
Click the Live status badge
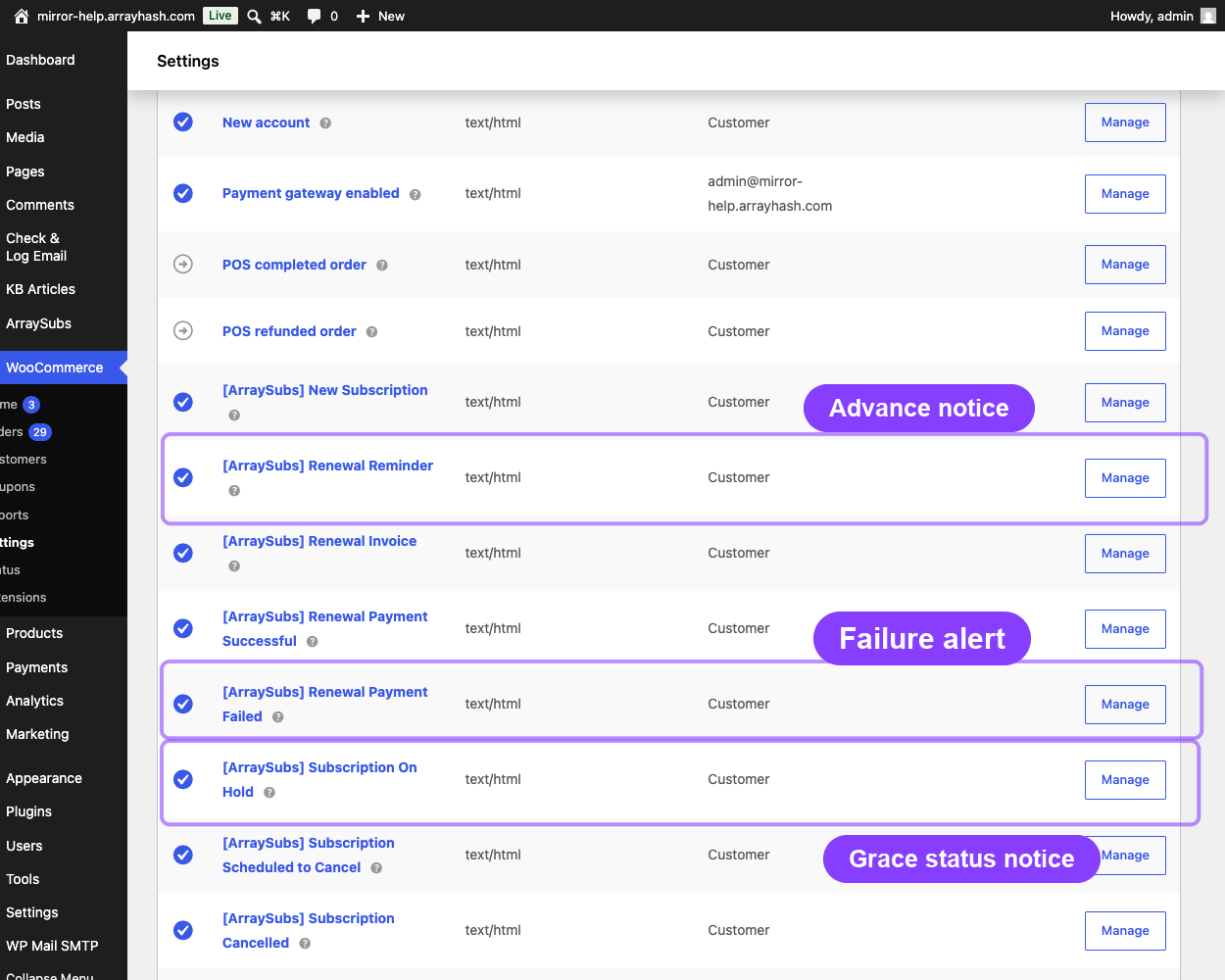pyautogui.click(x=220, y=16)
